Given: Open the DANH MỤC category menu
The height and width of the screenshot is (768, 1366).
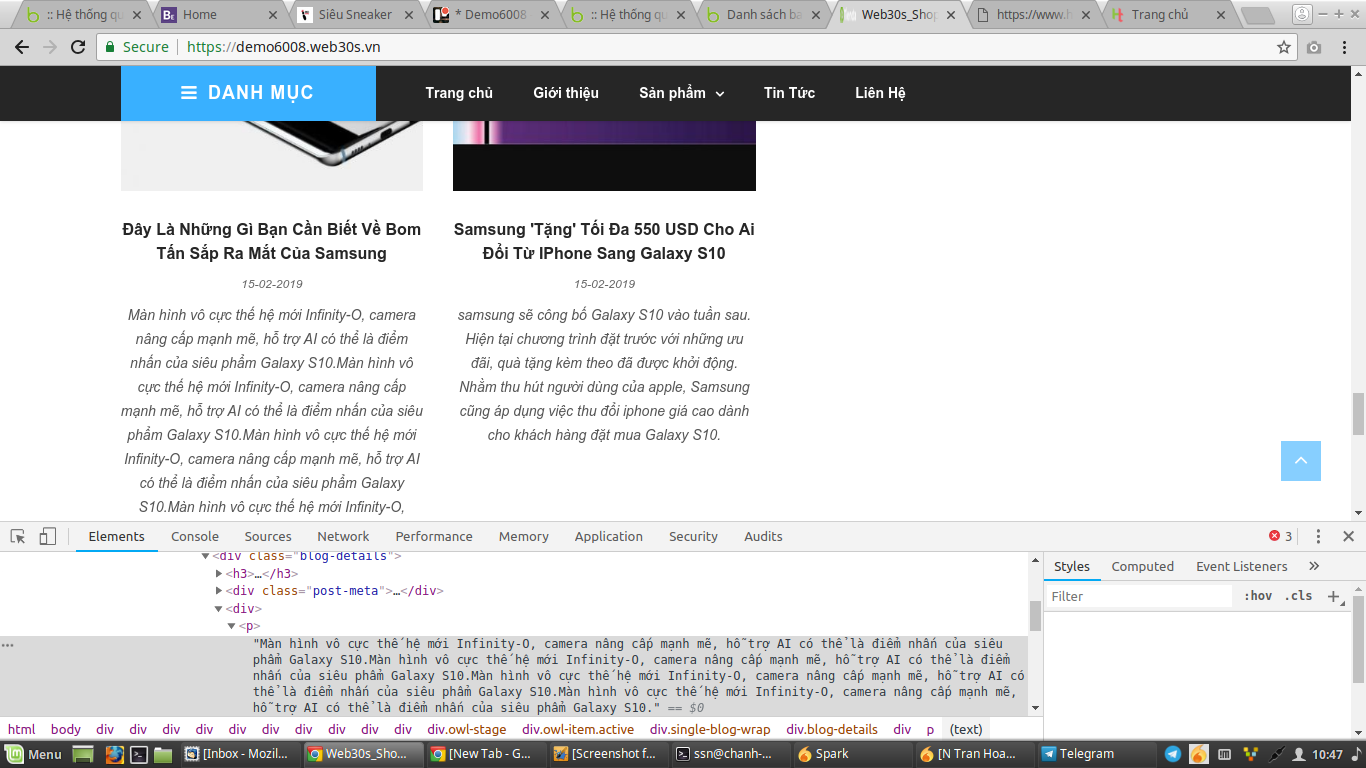Looking at the screenshot, I should pyautogui.click(x=248, y=93).
